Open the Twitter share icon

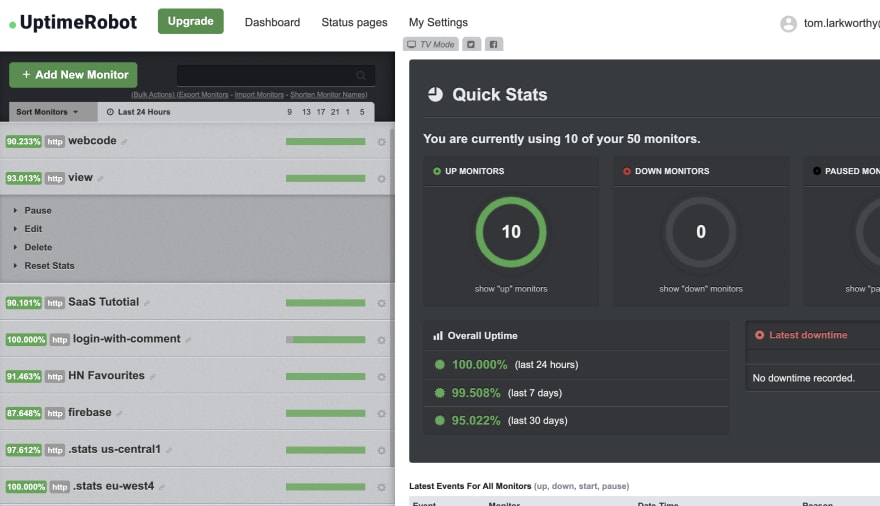[471, 44]
